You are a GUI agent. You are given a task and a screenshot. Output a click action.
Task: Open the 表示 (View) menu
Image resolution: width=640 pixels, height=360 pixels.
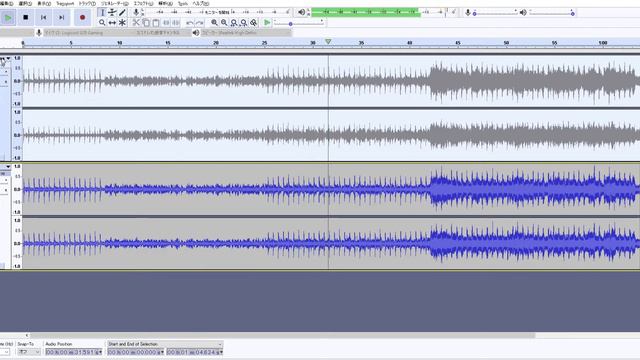pos(44,4)
